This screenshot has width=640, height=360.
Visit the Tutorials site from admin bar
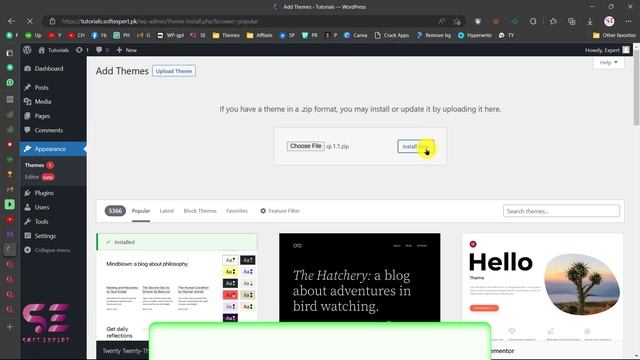click(54, 50)
